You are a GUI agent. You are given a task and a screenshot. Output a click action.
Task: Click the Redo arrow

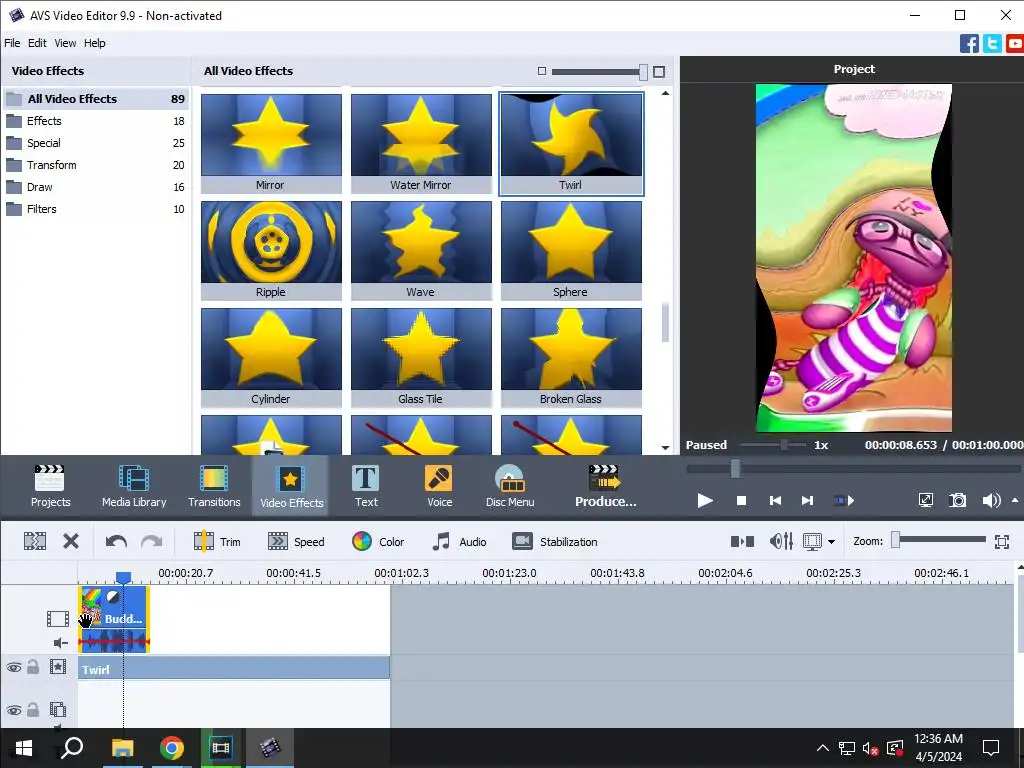152,541
